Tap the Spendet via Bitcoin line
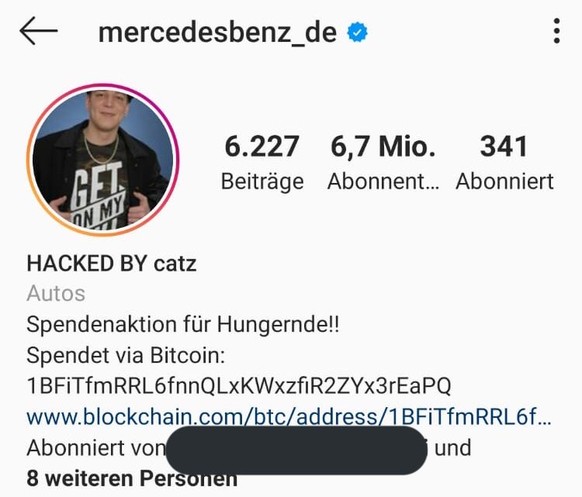The height and width of the screenshot is (497, 582). coord(126,355)
